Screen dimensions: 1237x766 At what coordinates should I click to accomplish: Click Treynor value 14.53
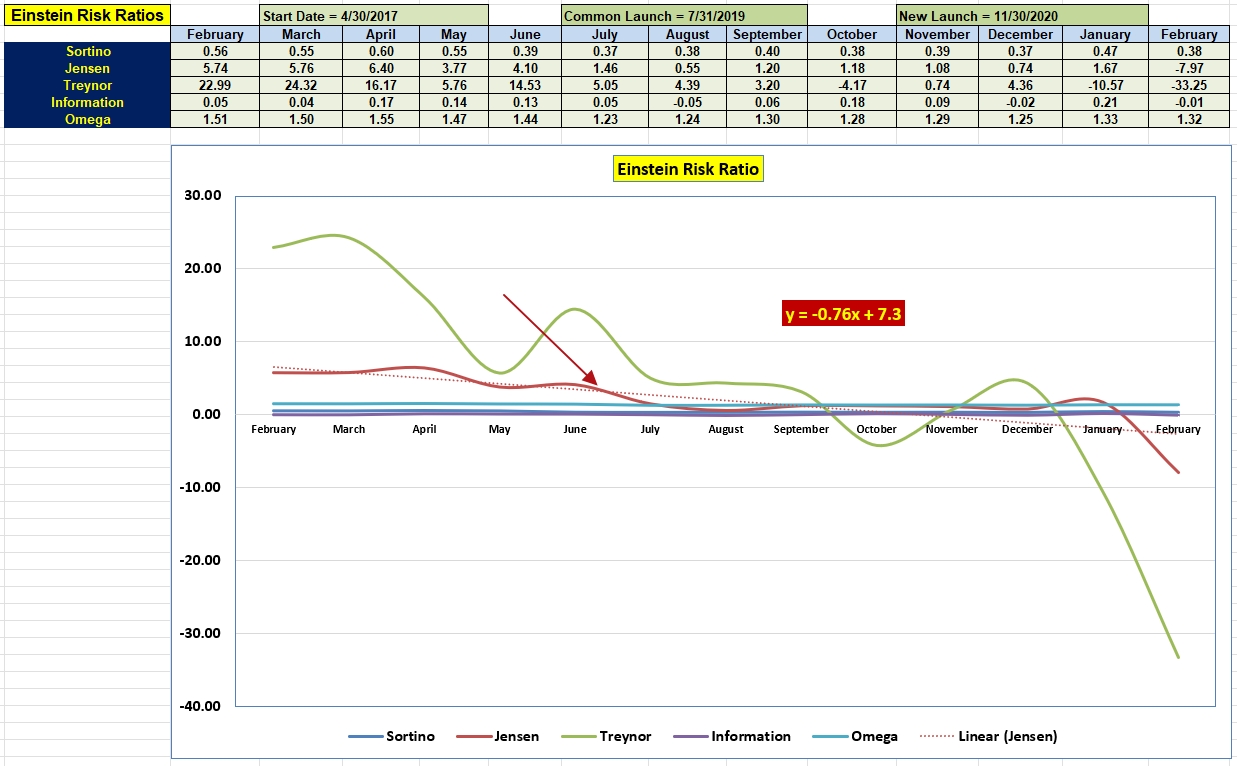coord(525,85)
